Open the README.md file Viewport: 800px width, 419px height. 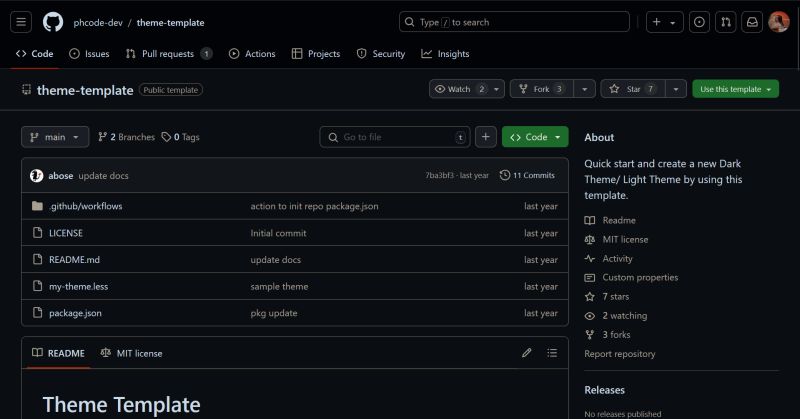pyautogui.click(x=74, y=259)
